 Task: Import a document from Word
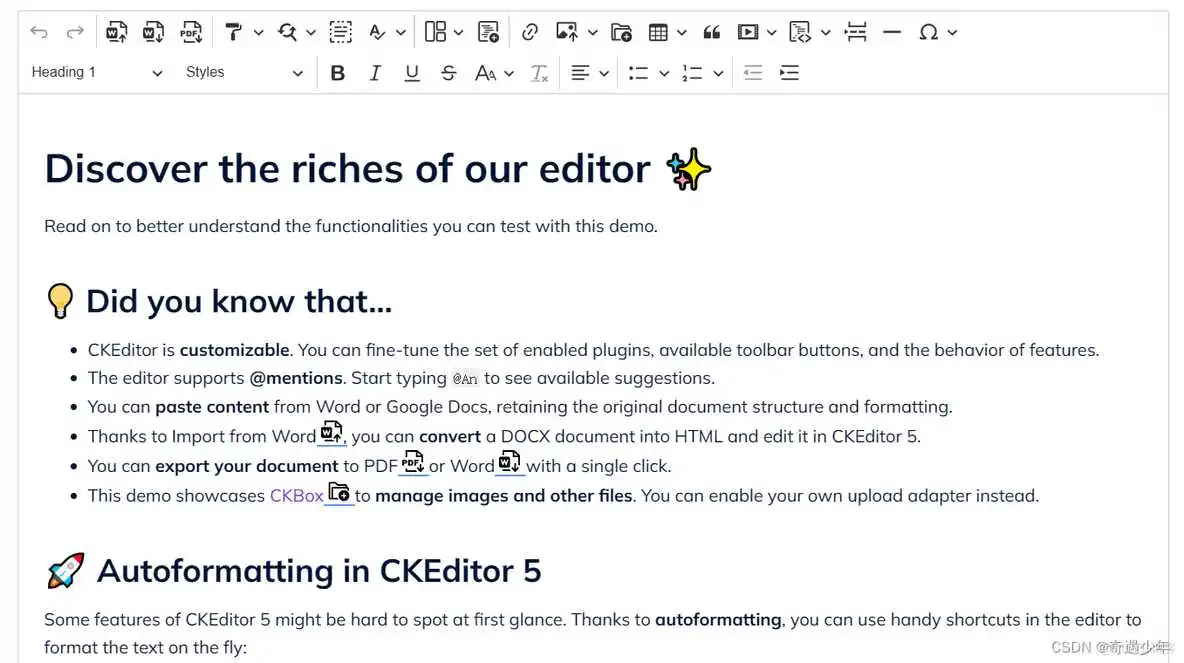pos(117,31)
